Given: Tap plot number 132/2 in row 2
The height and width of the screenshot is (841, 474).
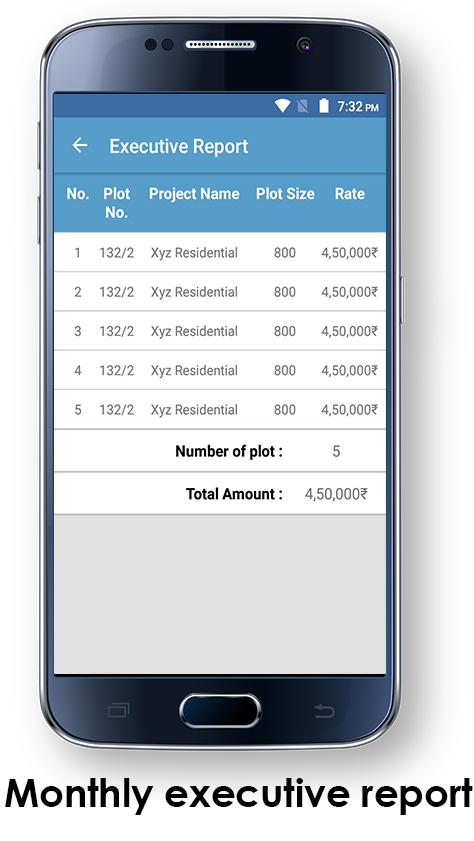Looking at the screenshot, I should click(116, 292).
